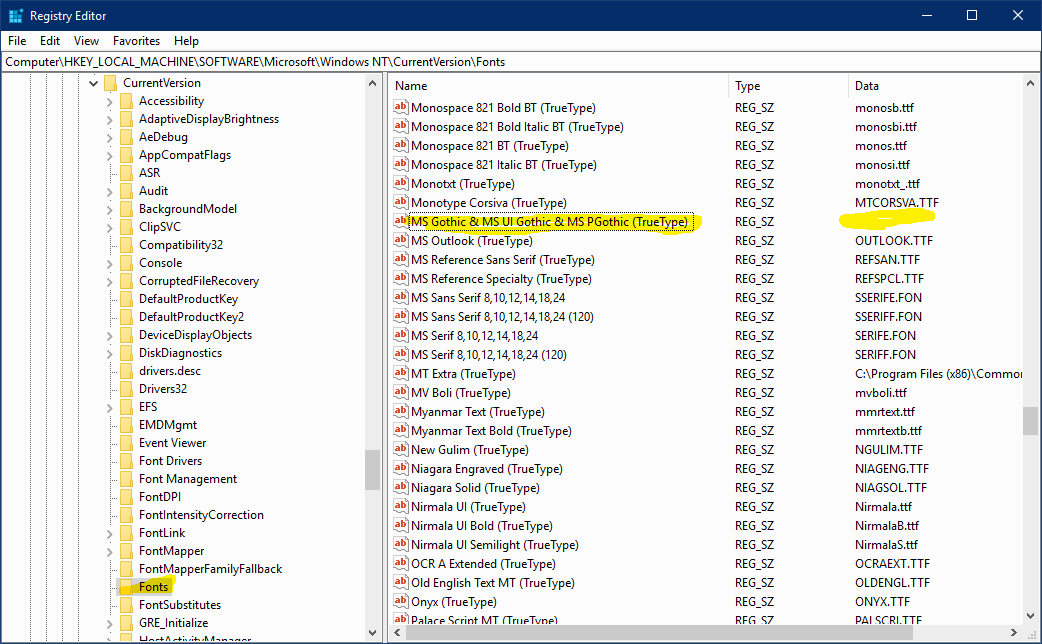Viewport: 1042px width, 644px height.
Task: Click the values list vertical scrollbar thumb
Action: pos(1030,420)
